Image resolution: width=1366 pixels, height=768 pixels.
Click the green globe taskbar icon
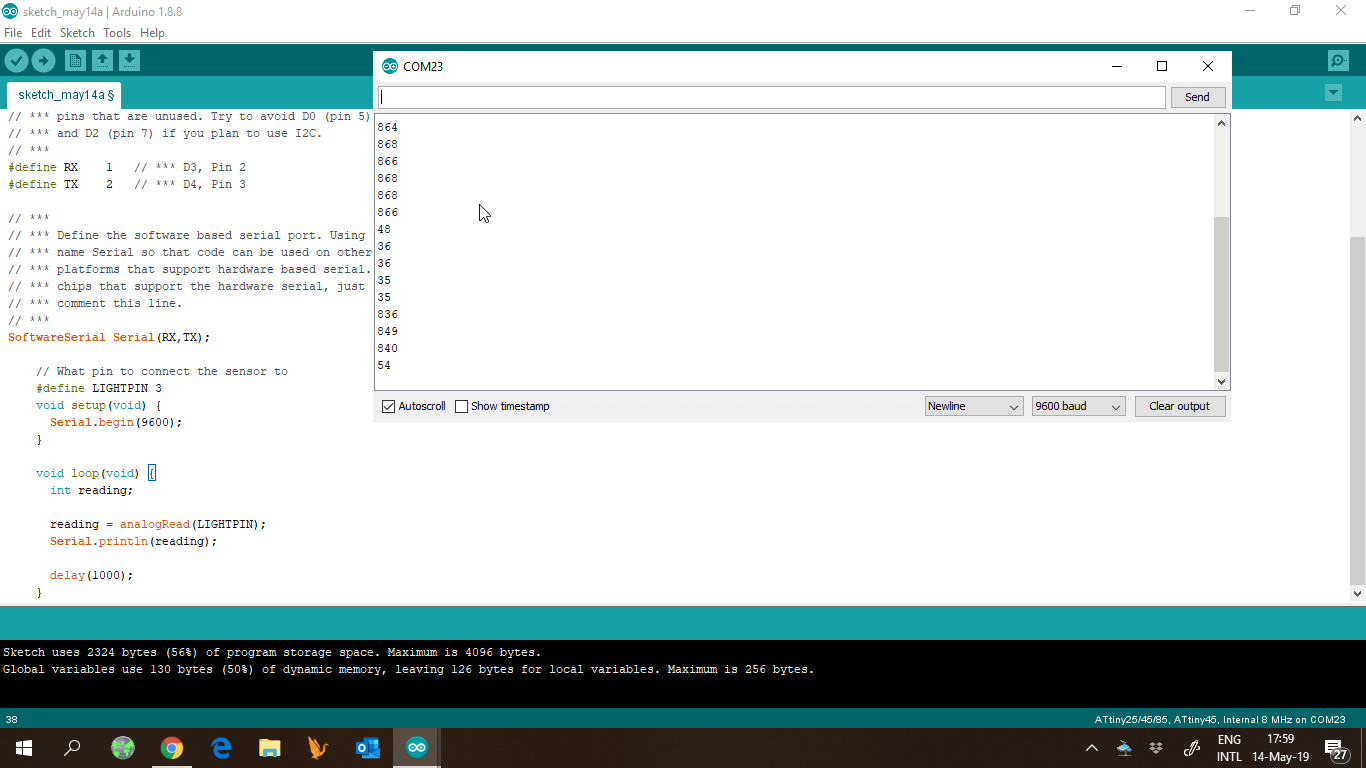[x=123, y=748]
